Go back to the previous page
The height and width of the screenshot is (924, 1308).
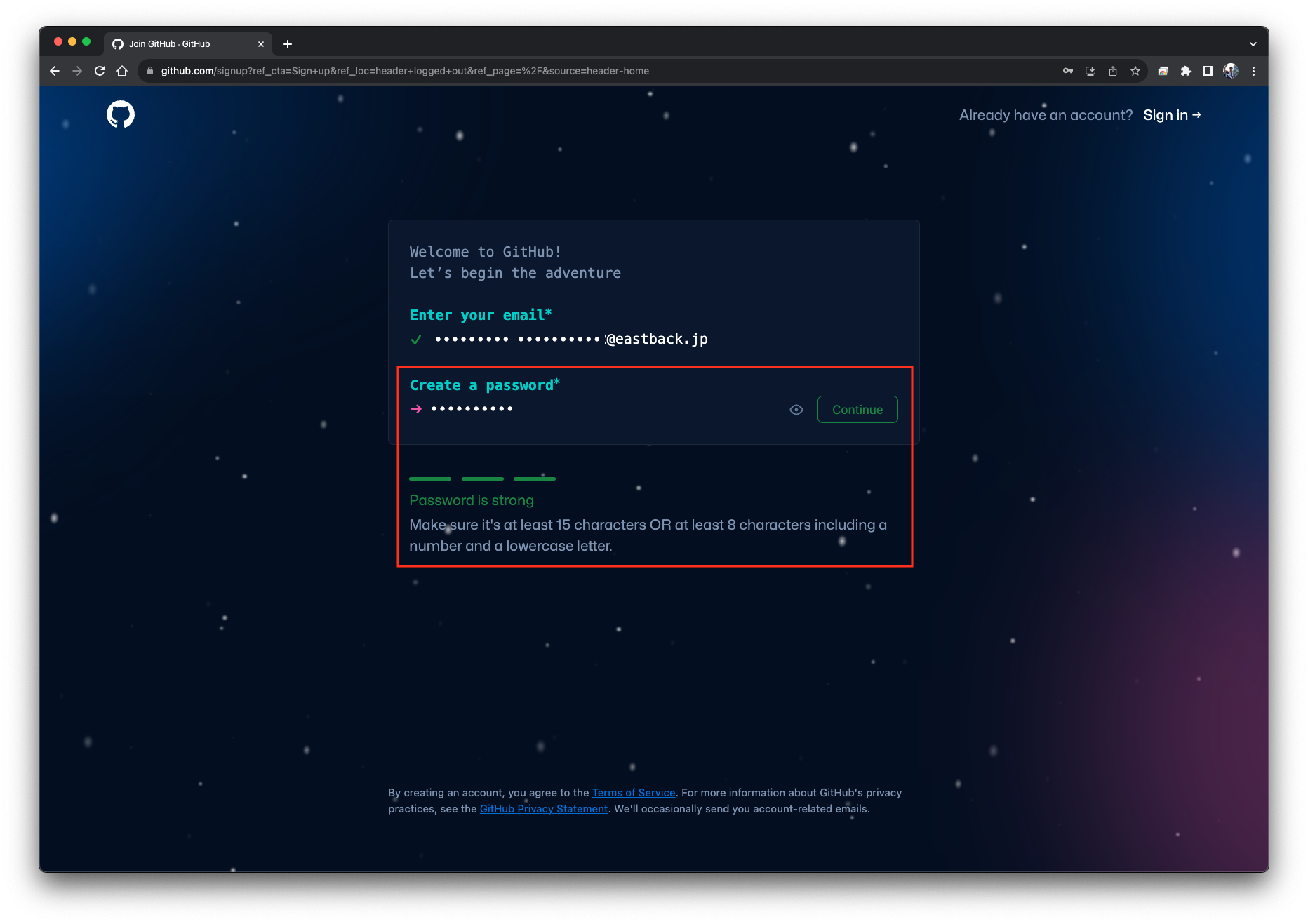(x=55, y=71)
